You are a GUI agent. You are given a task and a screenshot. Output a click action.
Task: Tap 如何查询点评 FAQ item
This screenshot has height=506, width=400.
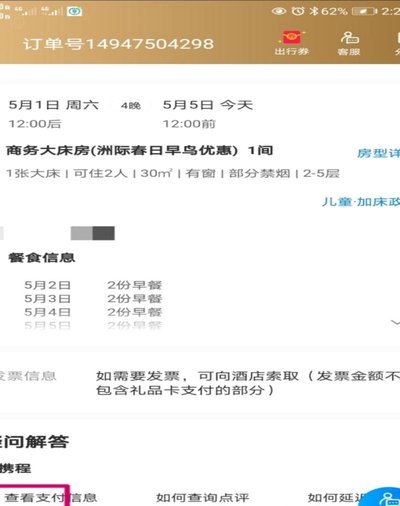tap(203, 497)
